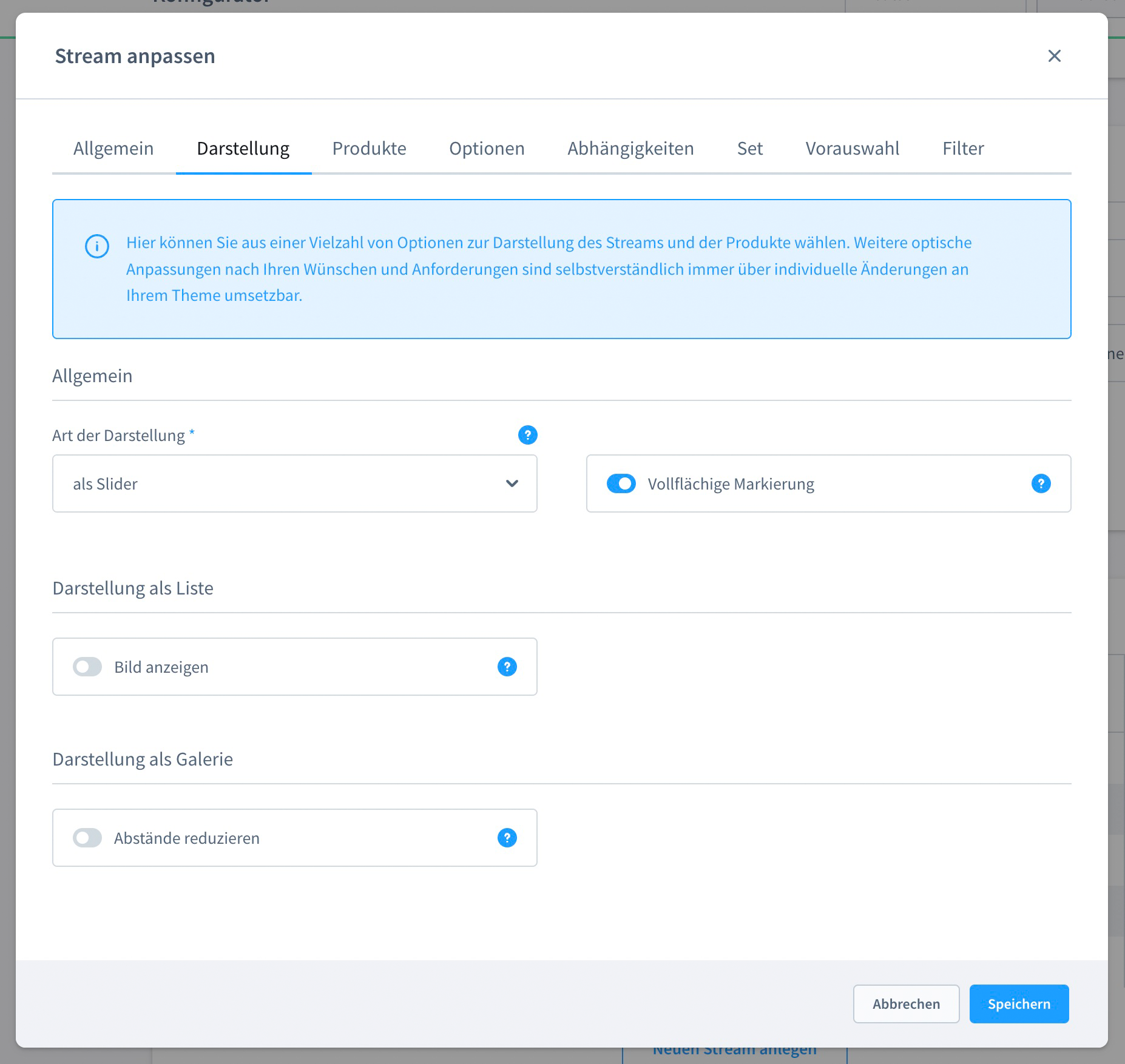The image size is (1125, 1064).
Task: Show help for Art der Darstellung
Action: pyautogui.click(x=528, y=435)
